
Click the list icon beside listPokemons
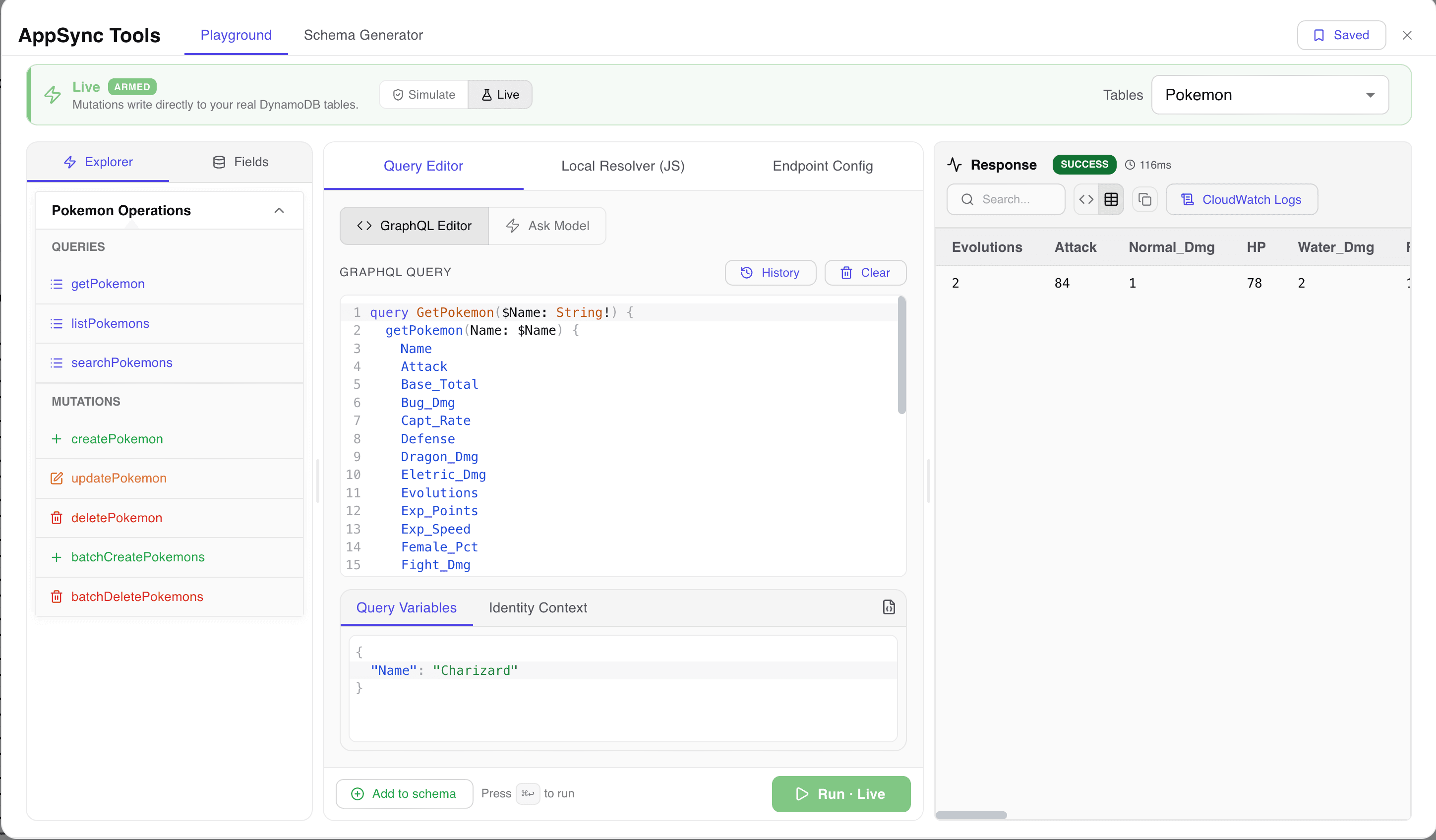pyautogui.click(x=57, y=324)
